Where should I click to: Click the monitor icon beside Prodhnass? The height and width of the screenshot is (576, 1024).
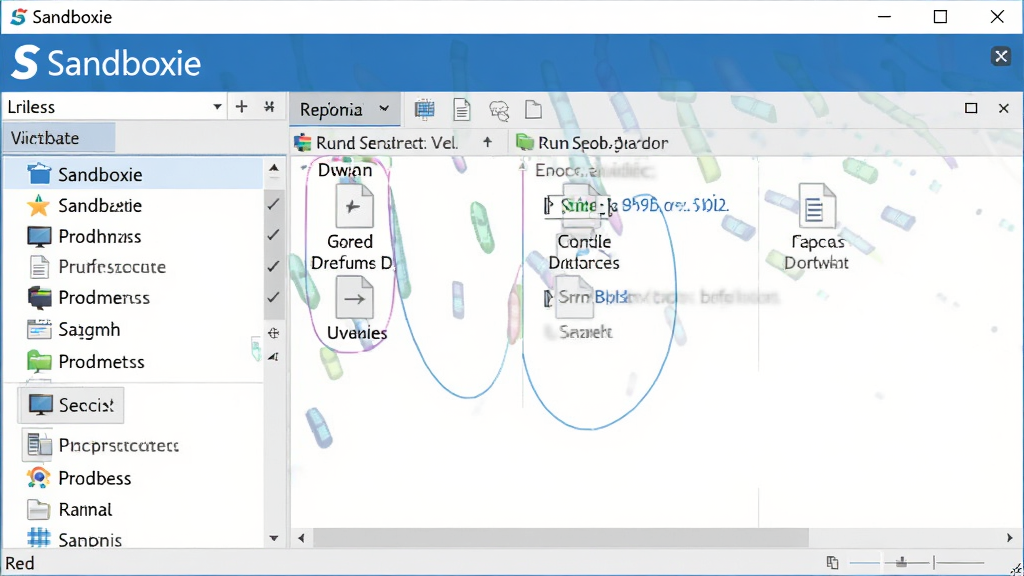pyautogui.click(x=39, y=236)
